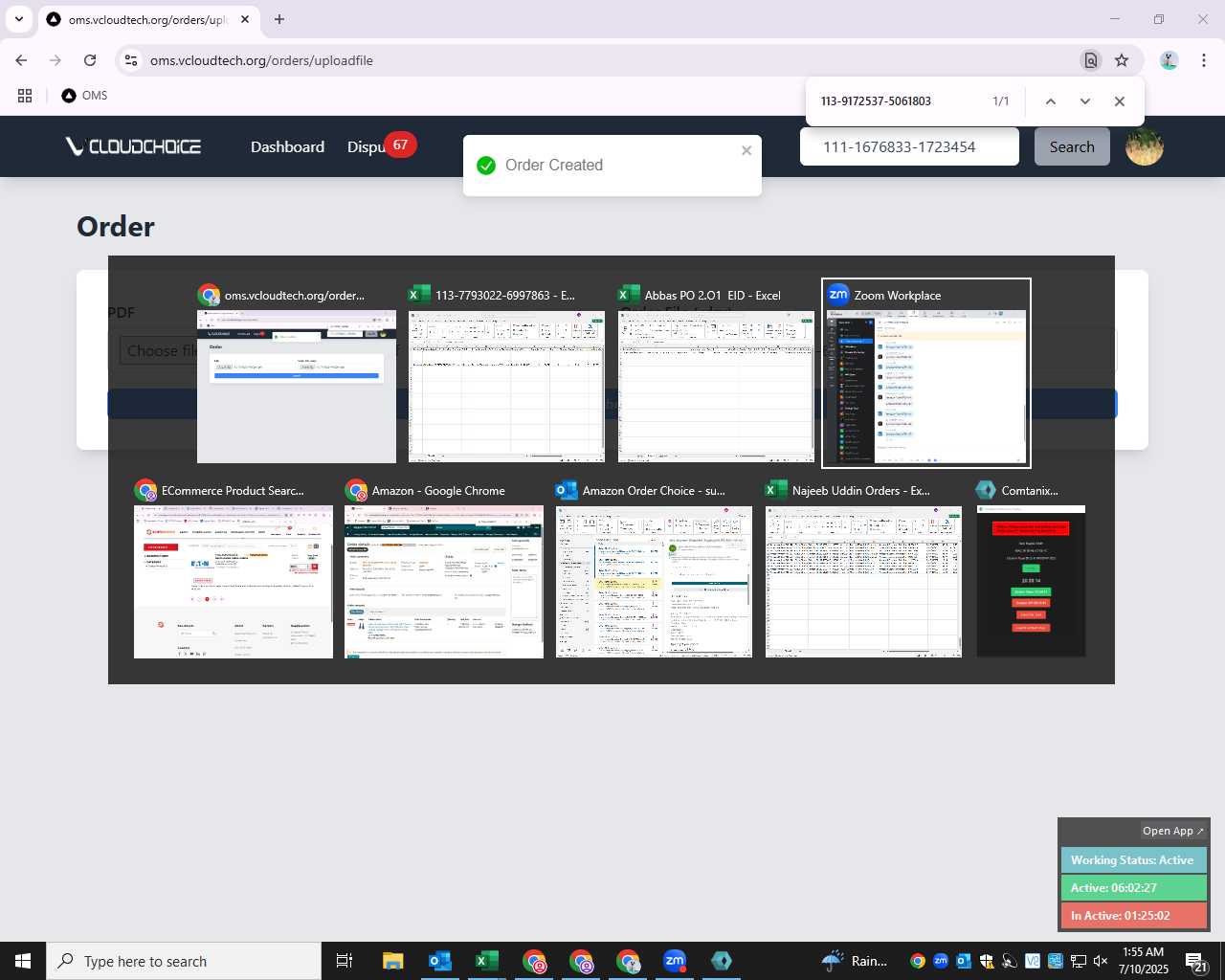This screenshot has width=1225, height=980.
Task: Go forward with the browser forward arrow
Action: (56, 60)
